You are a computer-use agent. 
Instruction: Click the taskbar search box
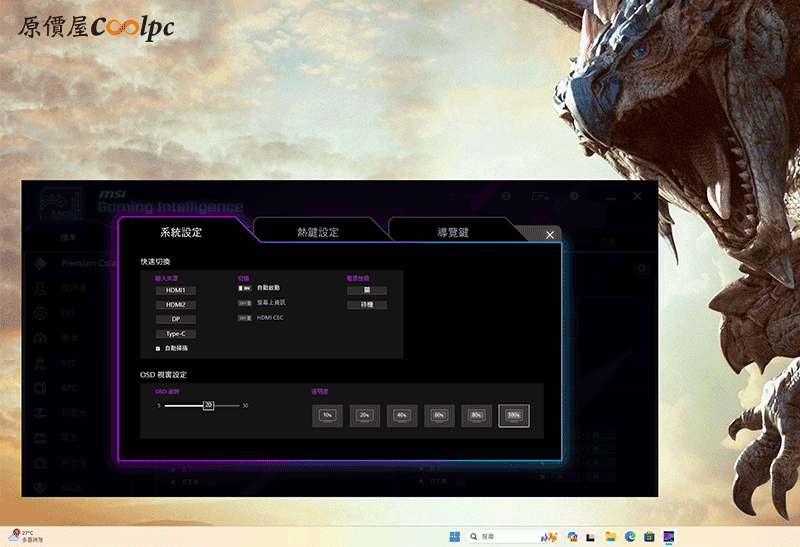coord(513,537)
